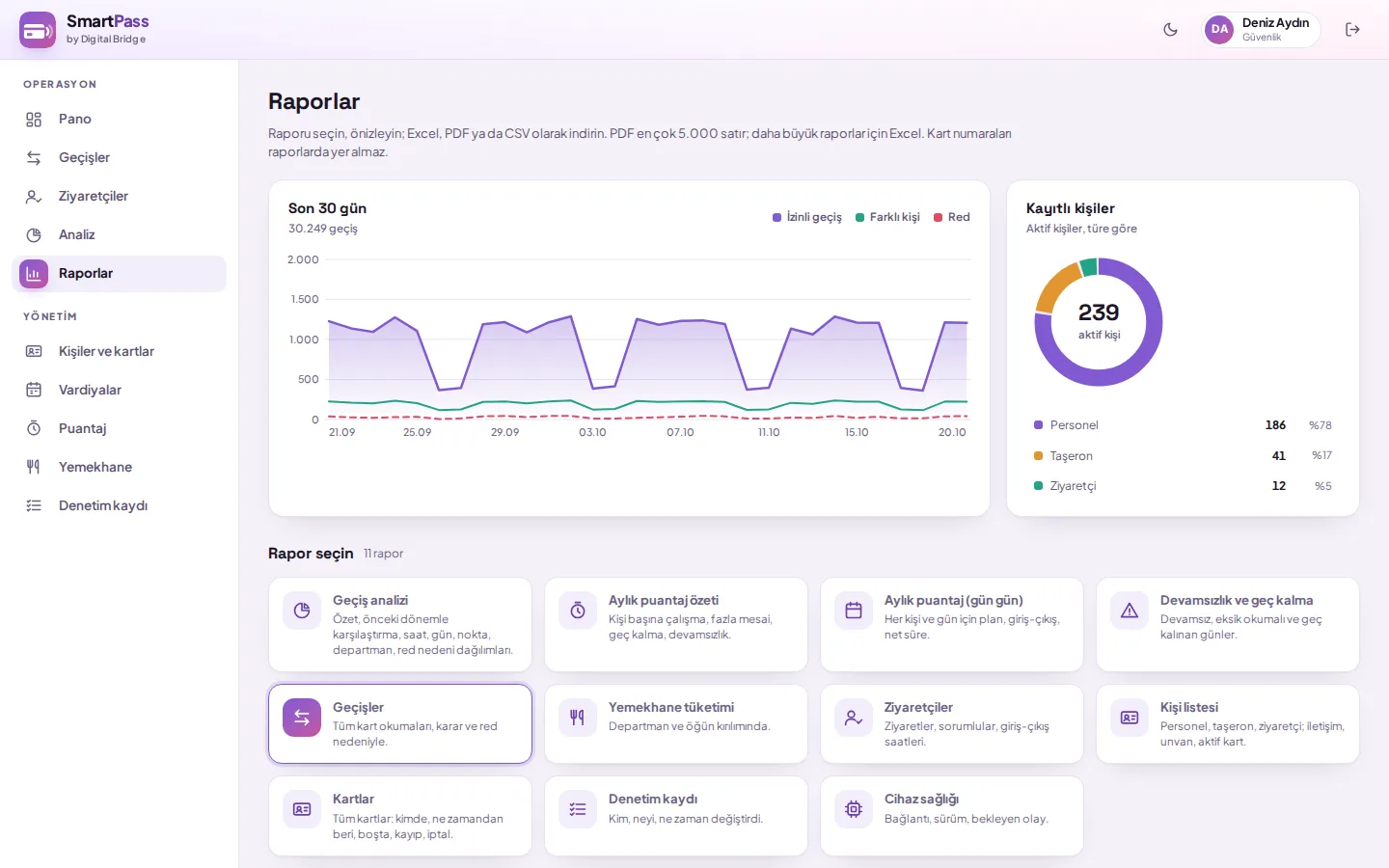Screen dimensions: 1389x868
Task: Toggle the Farklı kişi legend series
Action: coord(887,218)
